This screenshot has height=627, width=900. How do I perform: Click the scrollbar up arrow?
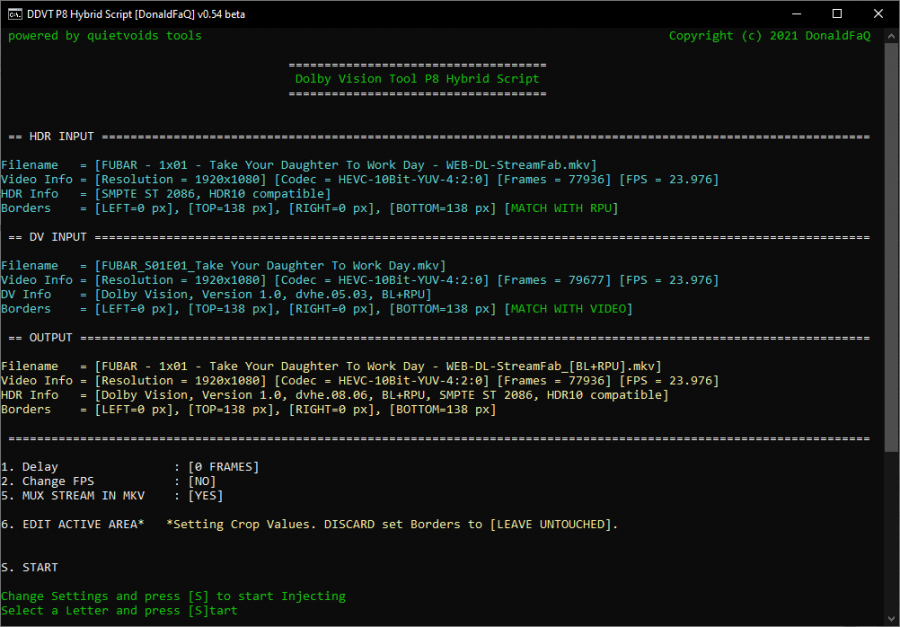coord(892,35)
